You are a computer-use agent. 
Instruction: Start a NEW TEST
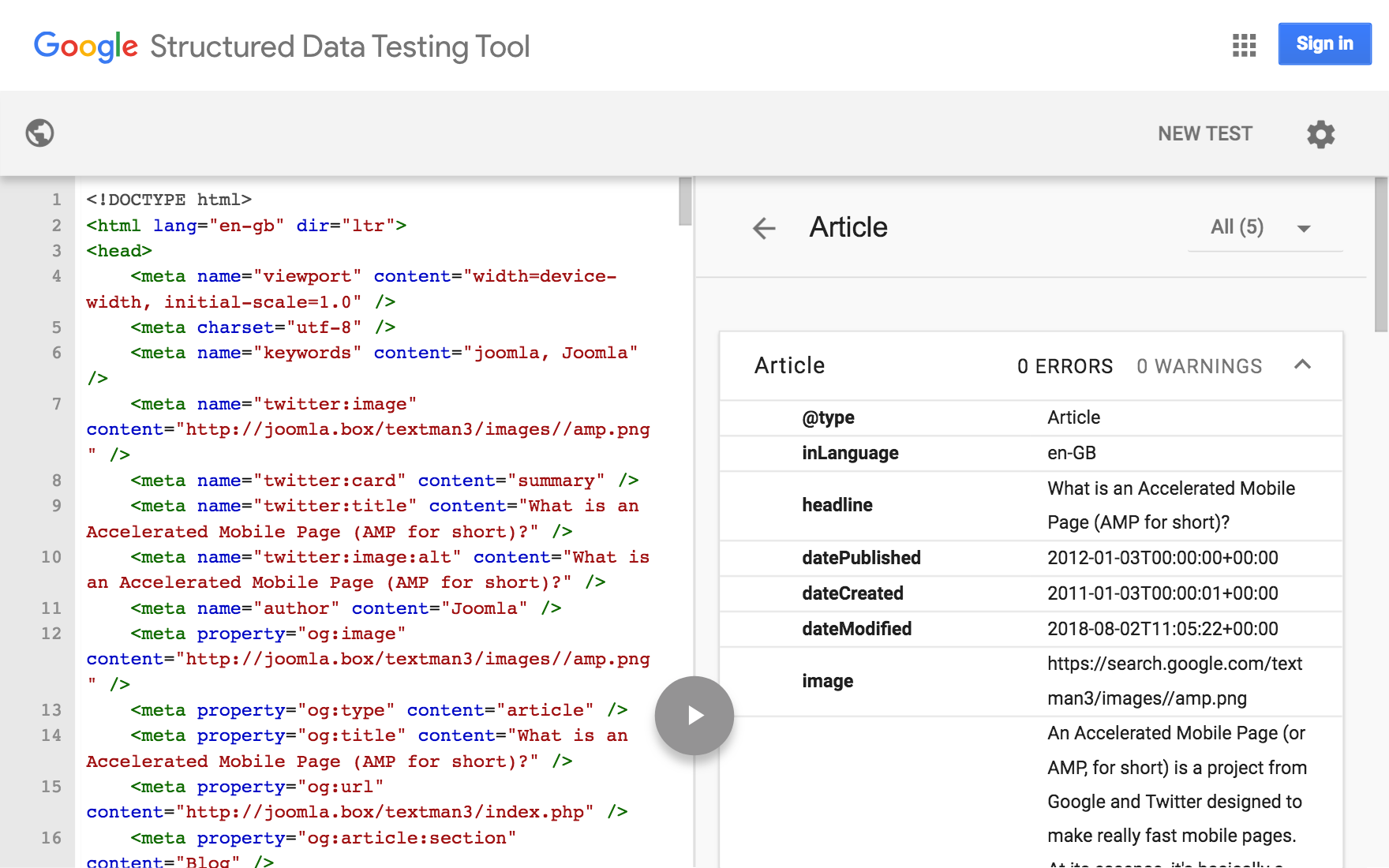[1204, 133]
